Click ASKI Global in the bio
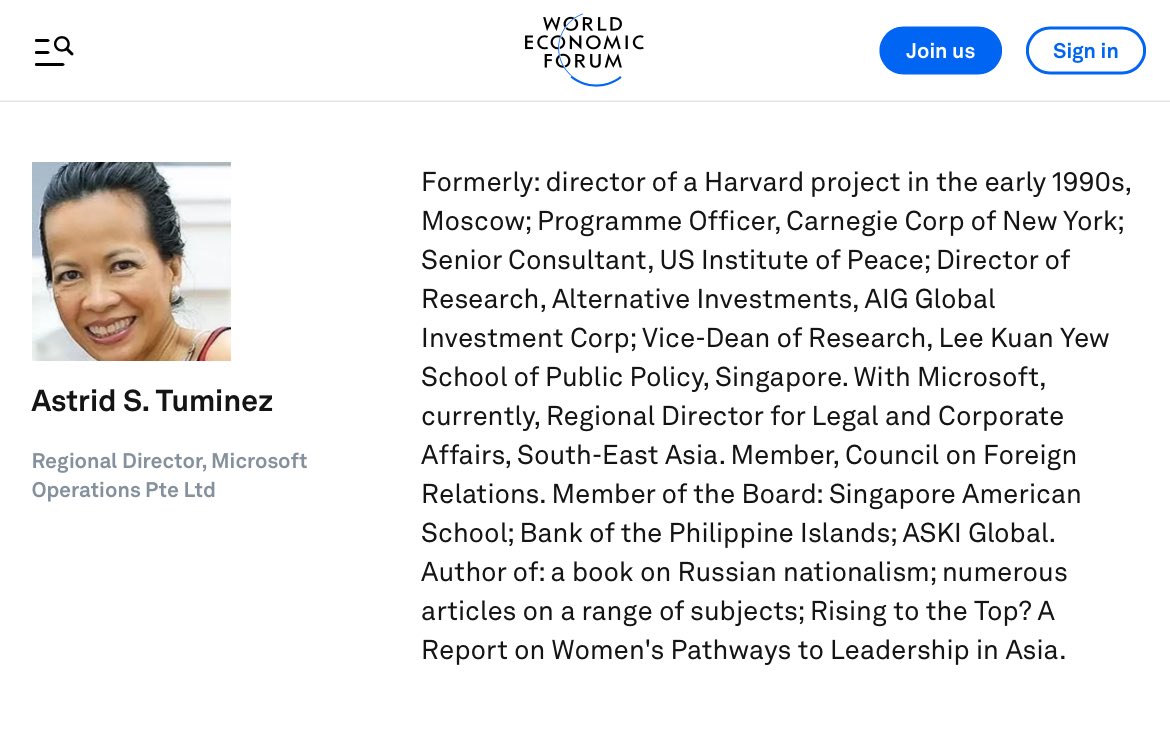 977,533
